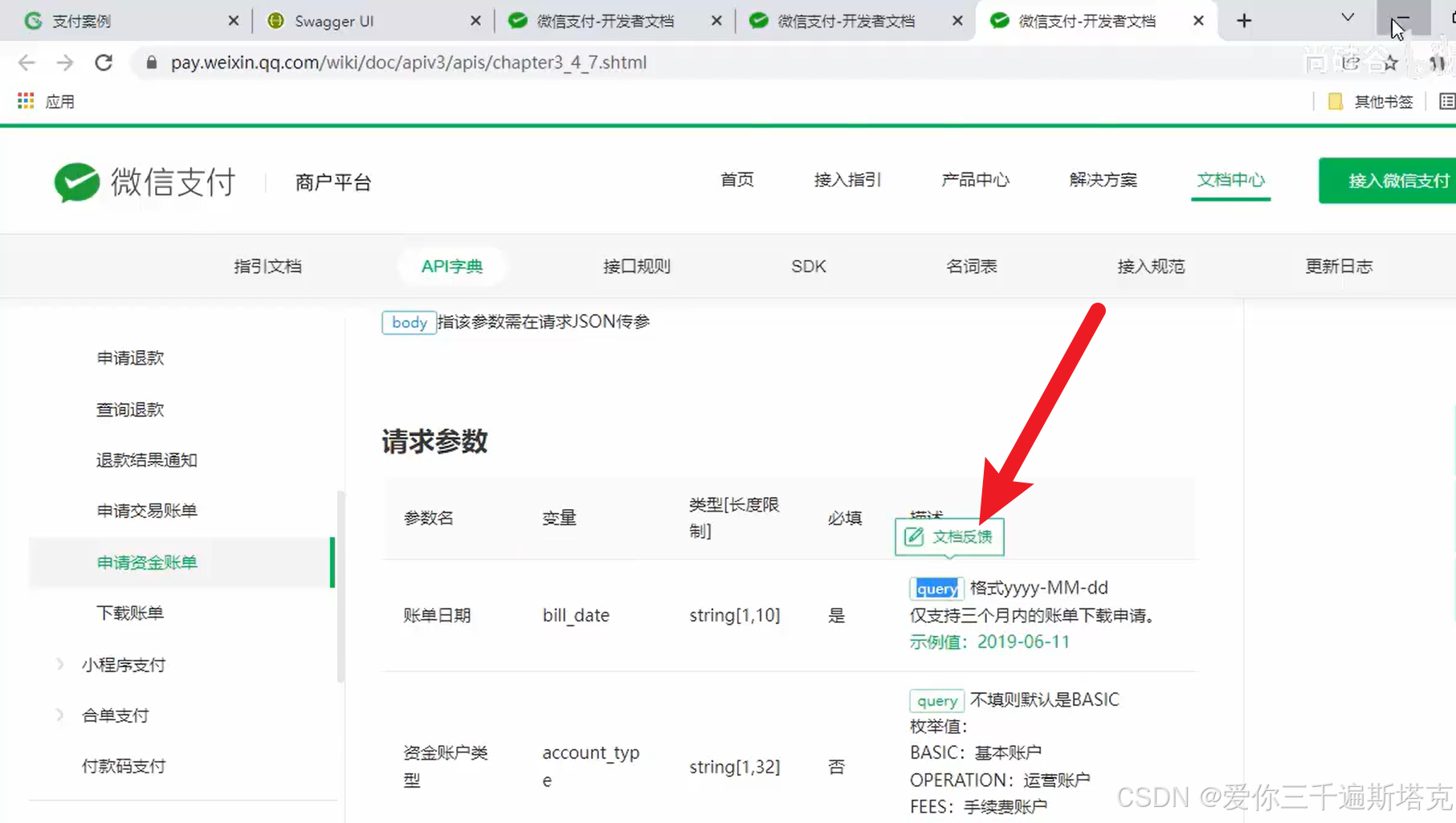The height and width of the screenshot is (823, 1456).
Task: Click the query tag in 资金账户类型 row
Action: (936, 700)
